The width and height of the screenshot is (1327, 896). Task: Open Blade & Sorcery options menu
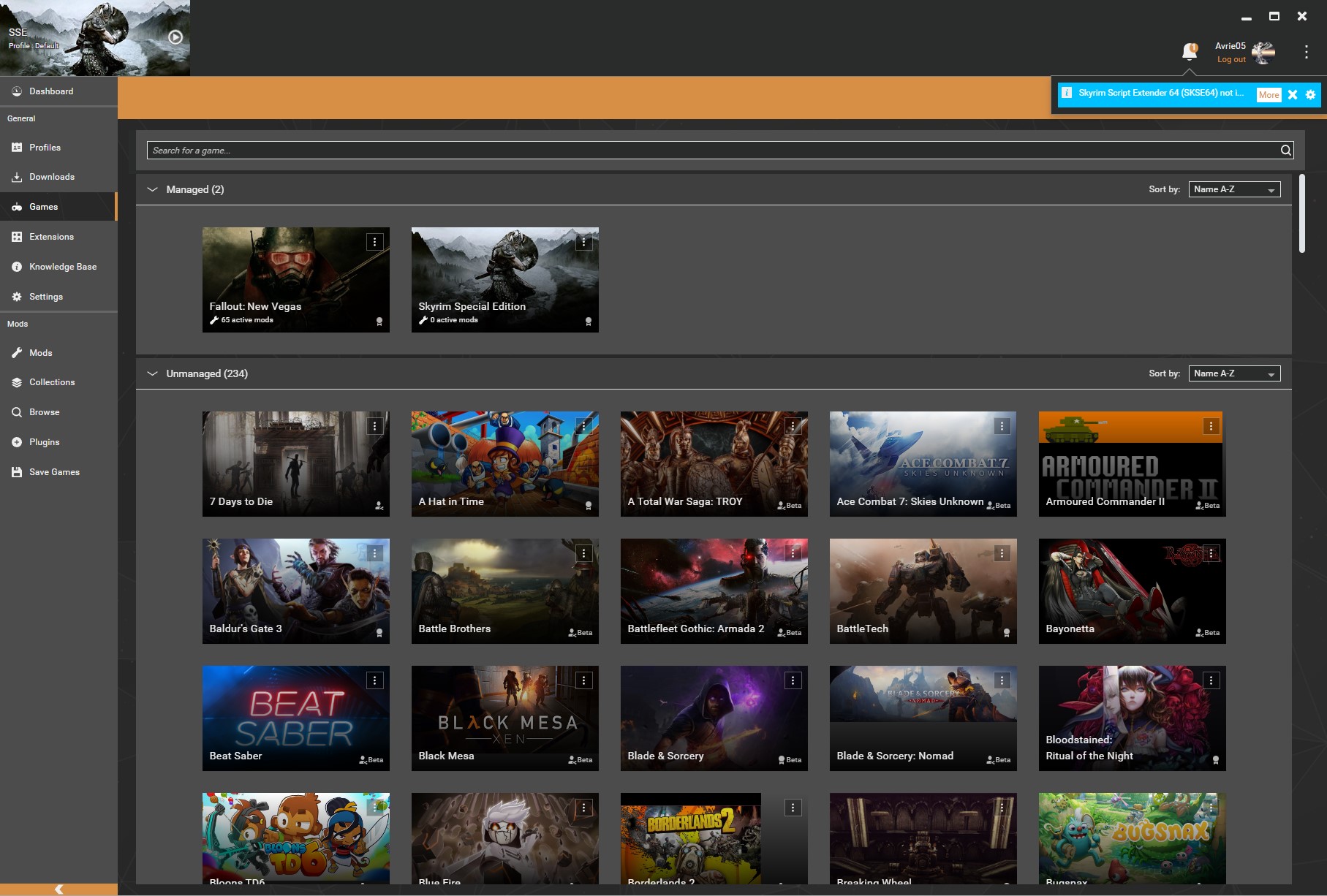tap(793, 680)
